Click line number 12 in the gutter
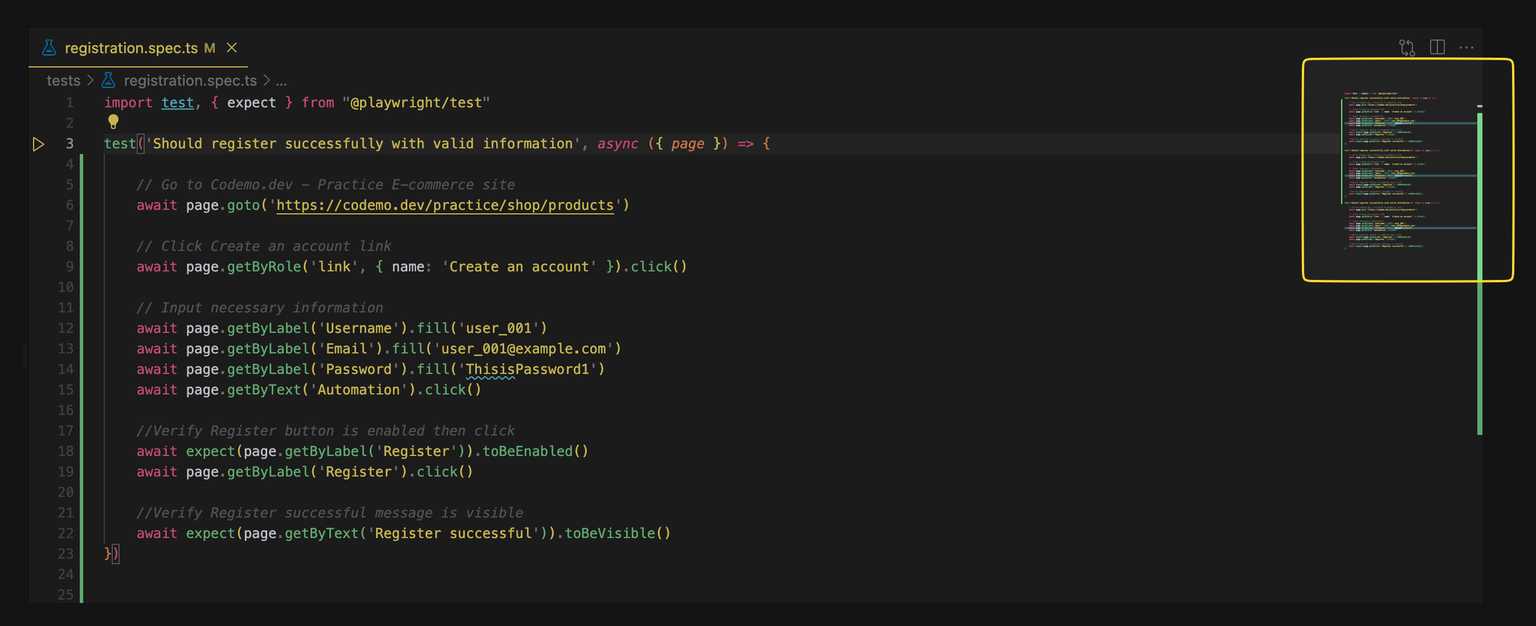1536x626 pixels. [65, 328]
